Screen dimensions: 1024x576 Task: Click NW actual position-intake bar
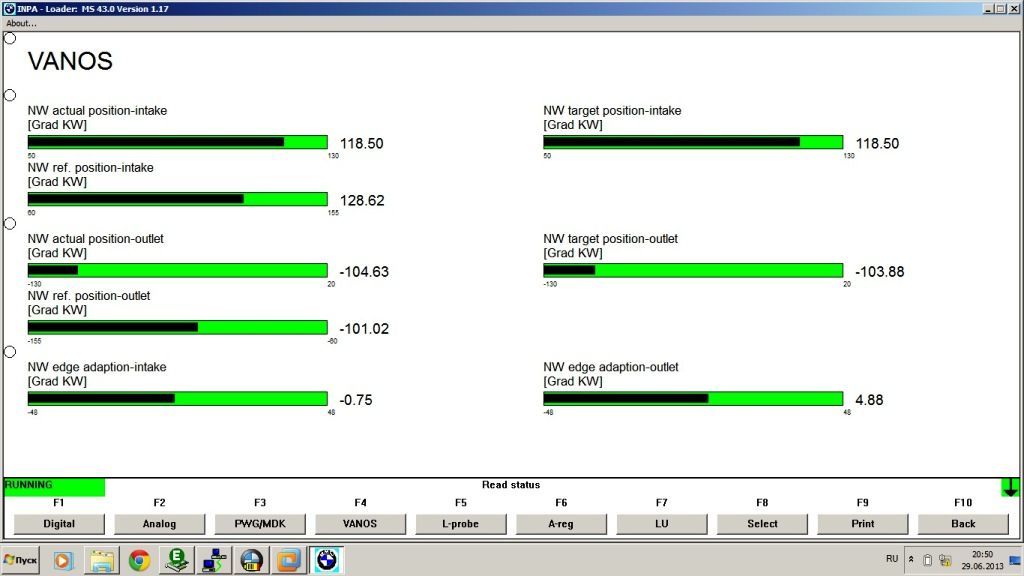(x=178, y=142)
